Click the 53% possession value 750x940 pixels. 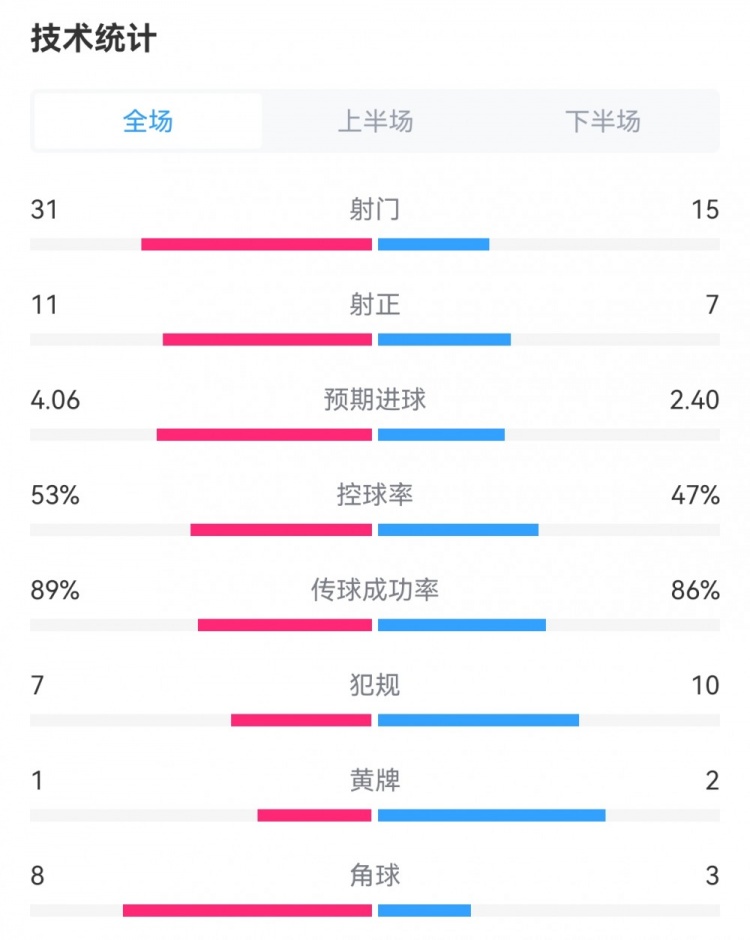(x=55, y=495)
